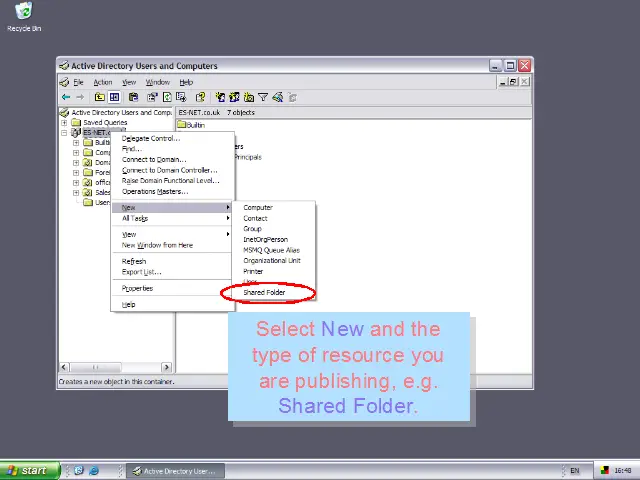This screenshot has width=640, height=480.
Task: Click the Forward arrow toolbar icon
Action: (x=80, y=97)
